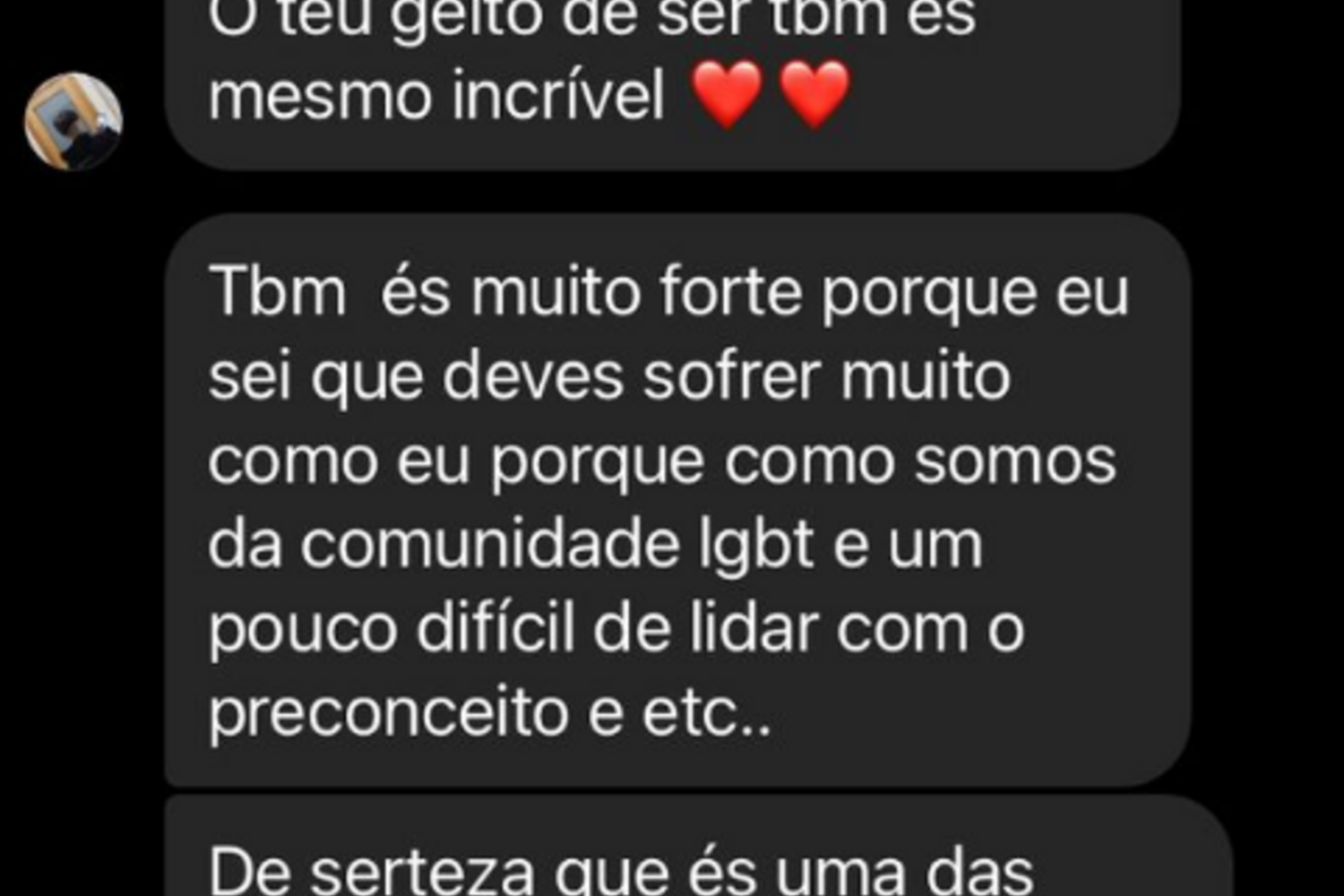
Task: Click the word 'forte' in the message
Action: point(730,292)
